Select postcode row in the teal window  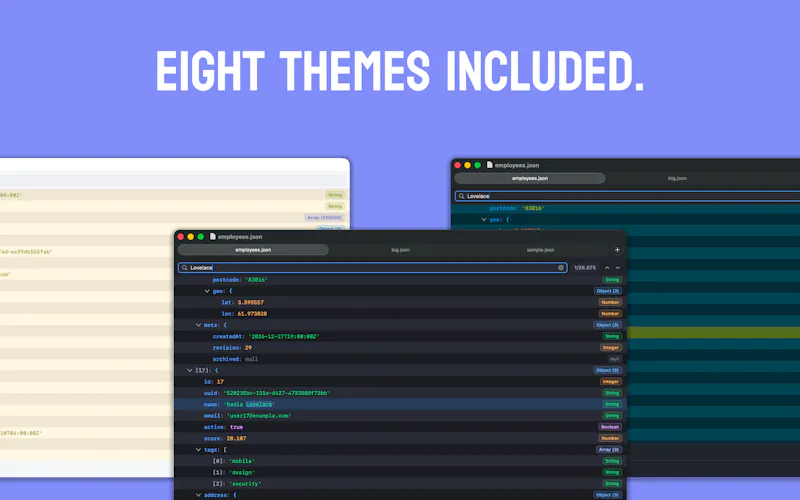tap(626, 209)
